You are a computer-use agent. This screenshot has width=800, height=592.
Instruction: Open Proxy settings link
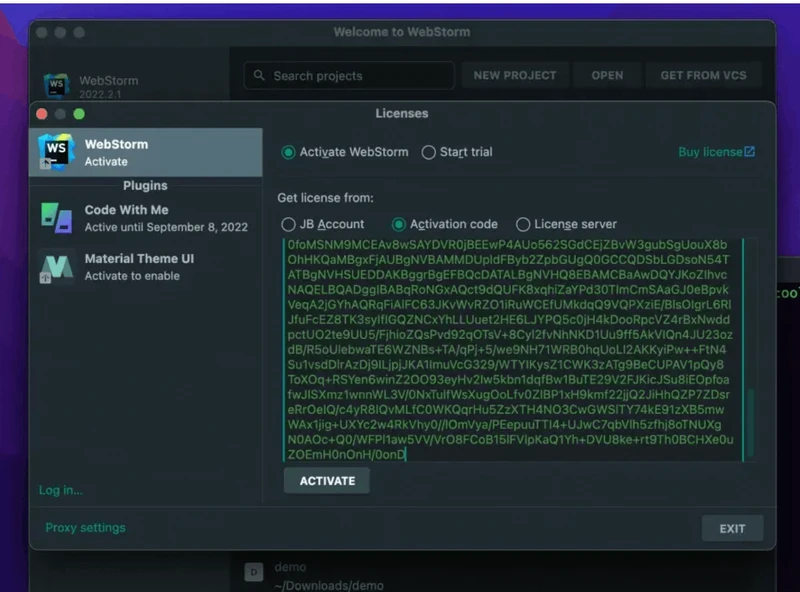point(85,527)
